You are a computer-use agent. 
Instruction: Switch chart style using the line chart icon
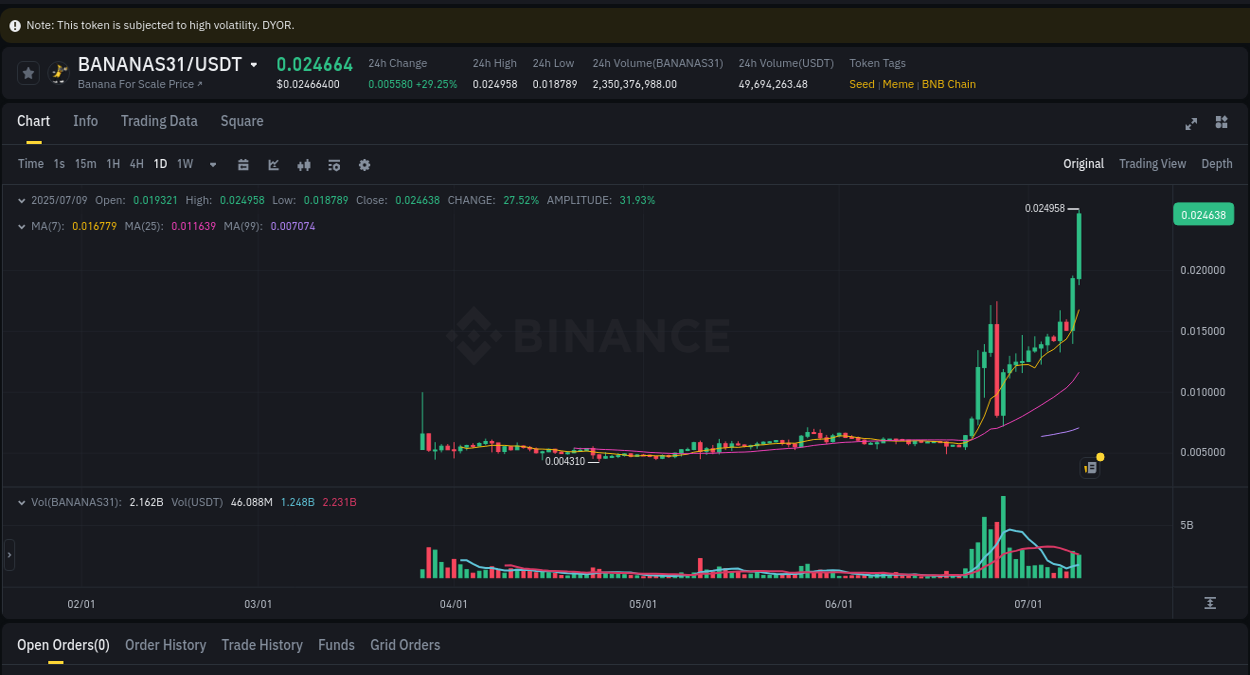click(273, 164)
